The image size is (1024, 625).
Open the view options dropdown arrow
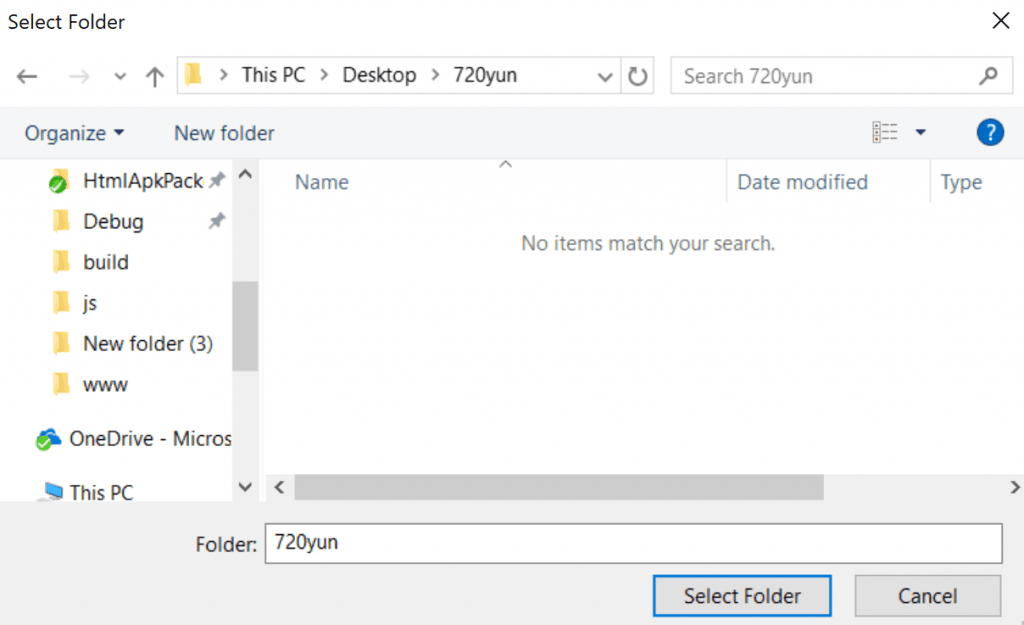(920, 133)
